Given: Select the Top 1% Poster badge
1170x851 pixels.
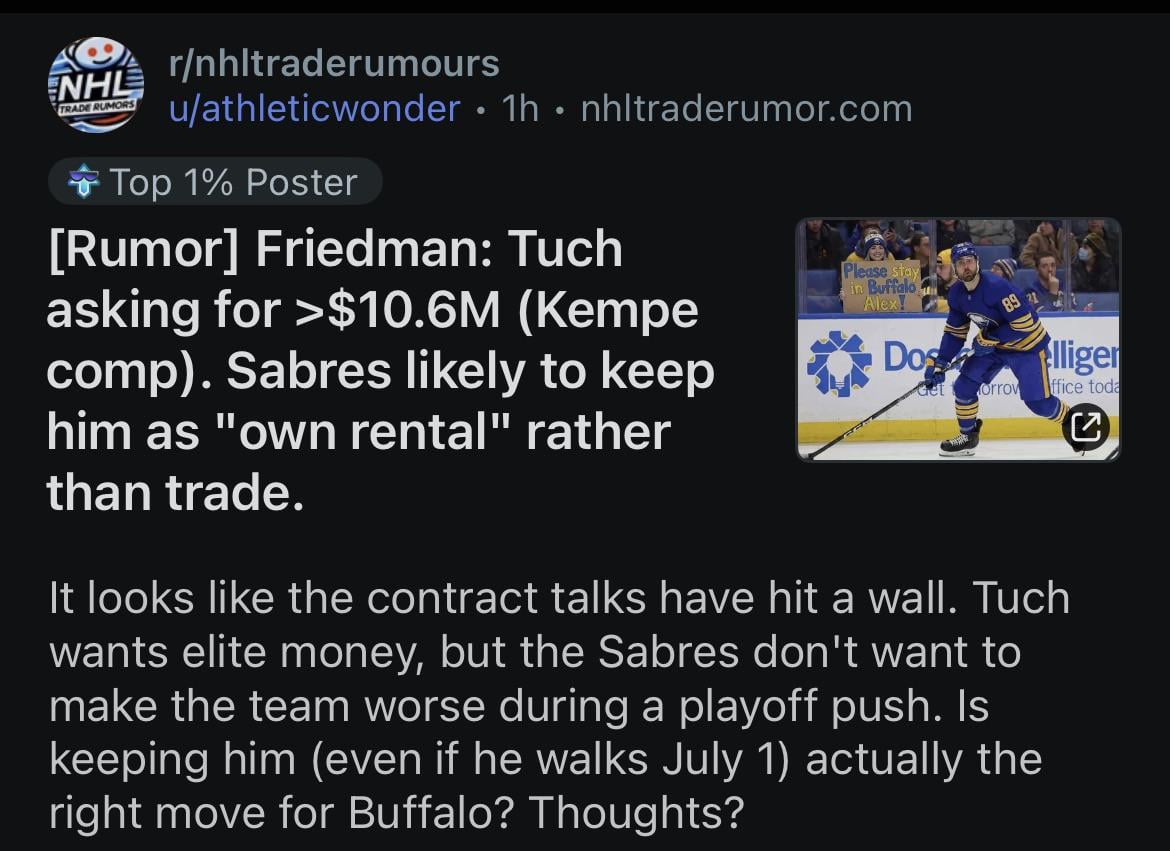Looking at the screenshot, I should 215,182.
